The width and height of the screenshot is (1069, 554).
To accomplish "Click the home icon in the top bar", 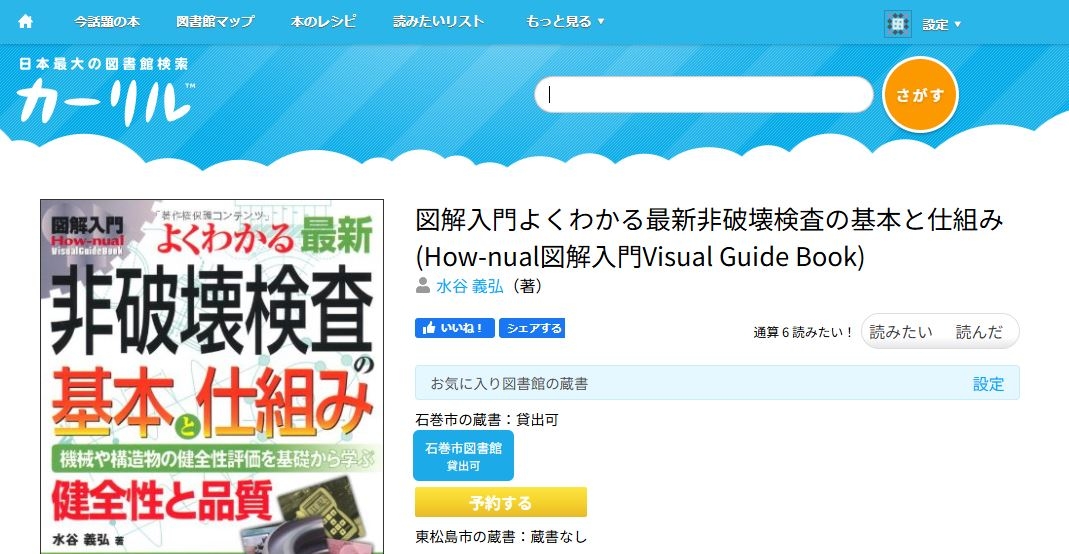I will pyautogui.click(x=26, y=22).
